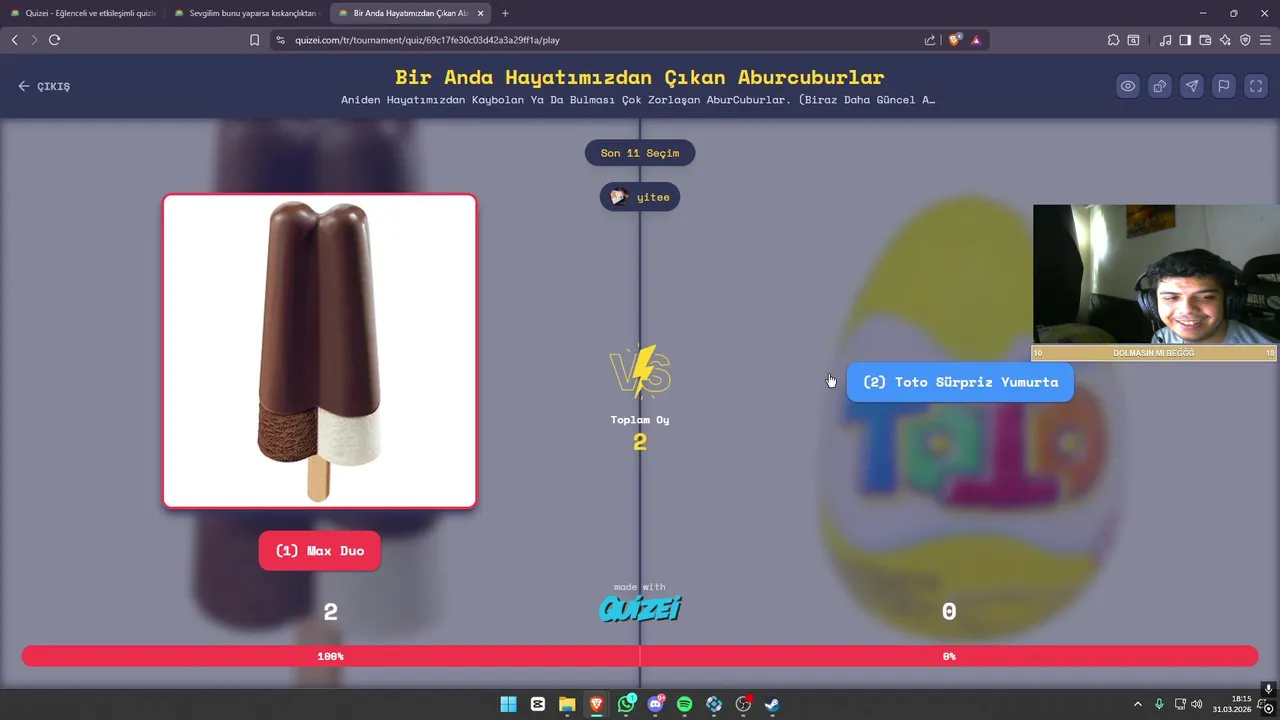Viewport: 1280px width, 720px height.
Task: Open a new browser tab with plus
Action: pyautogui.click(x=505, y=13)
